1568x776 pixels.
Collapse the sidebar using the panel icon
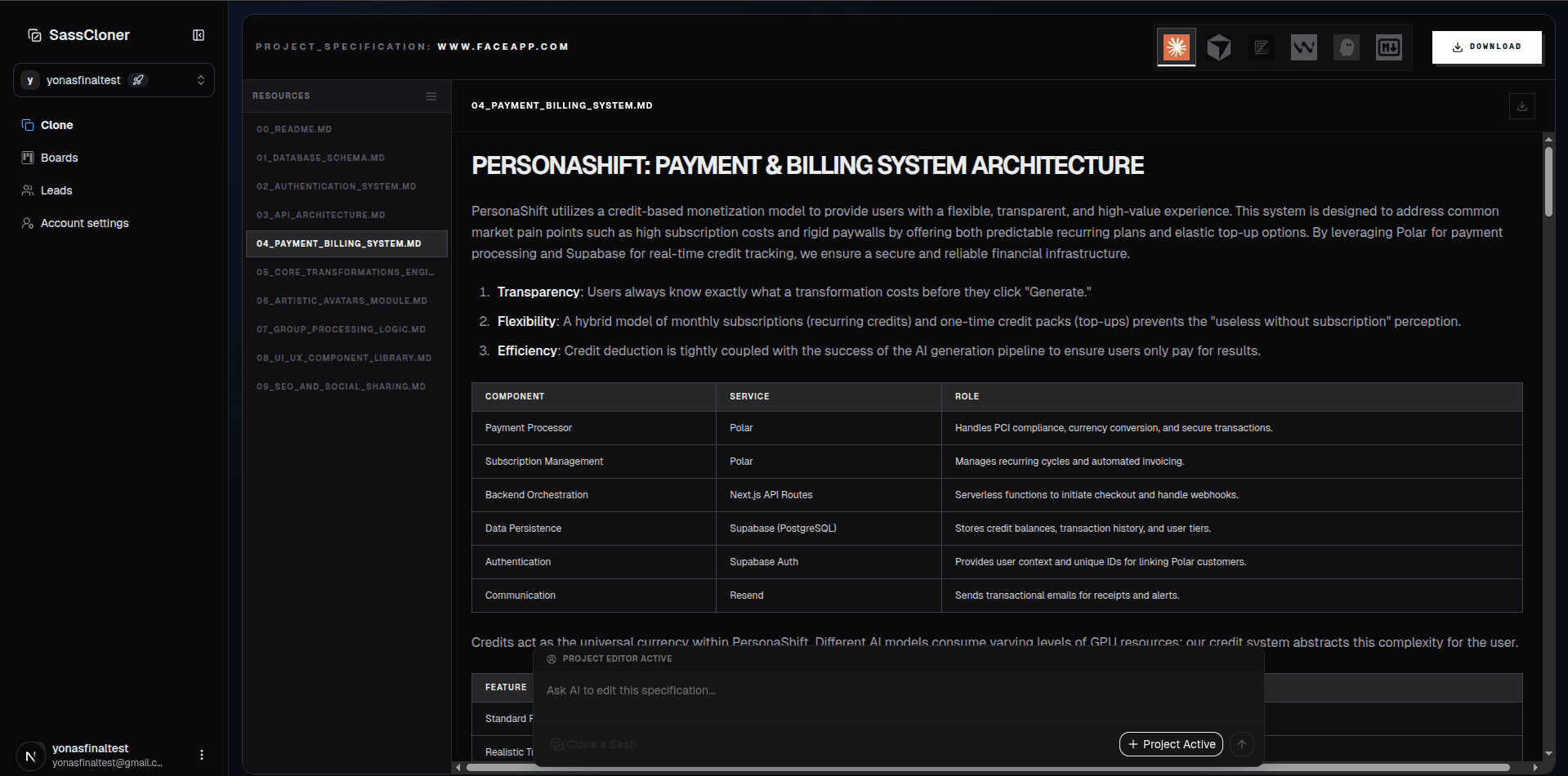pos(199,35)
